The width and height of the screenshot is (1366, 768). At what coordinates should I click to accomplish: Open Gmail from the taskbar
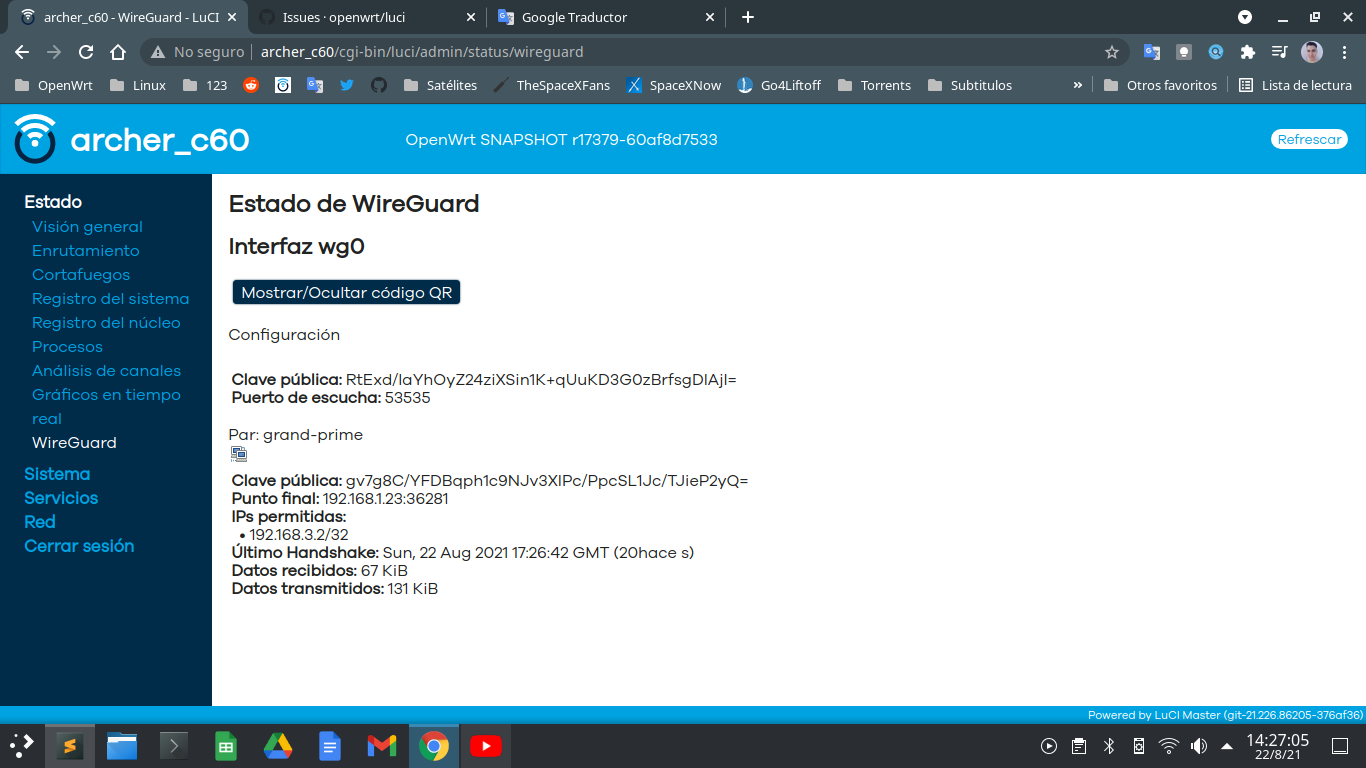382,746
